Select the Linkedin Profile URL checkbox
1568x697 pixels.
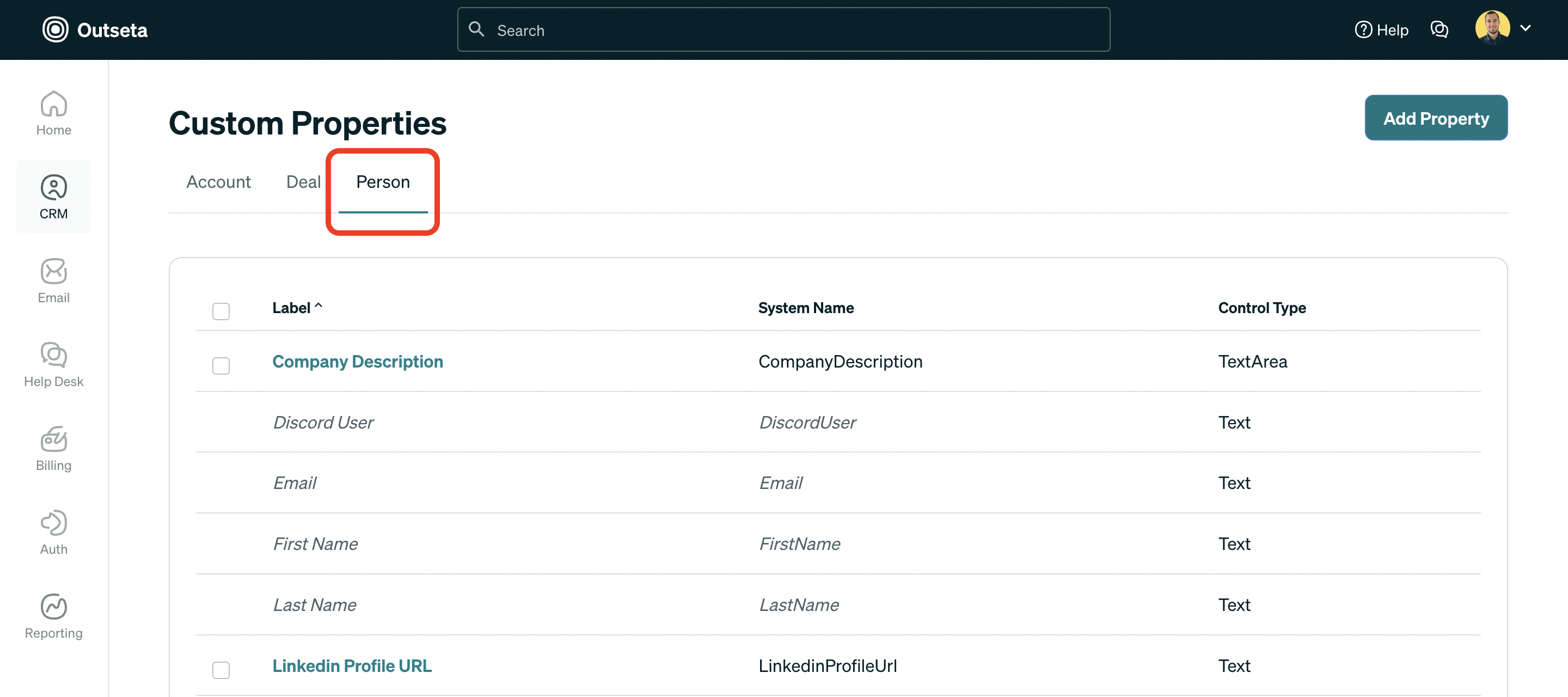tap(221, 670)
